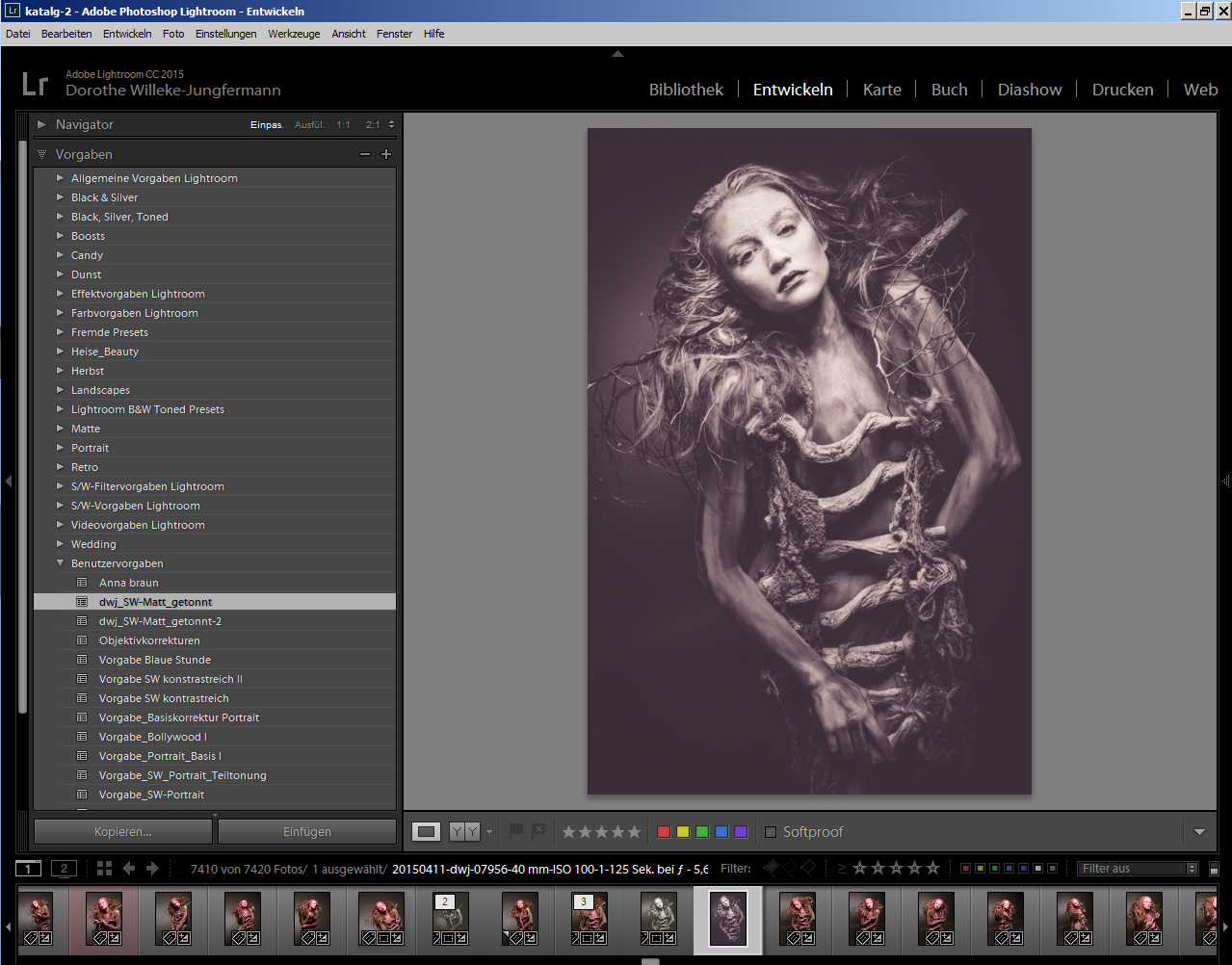The height and width of the screenshot is (965, 1232).
Task: Set navigator zoom to Ausfül.
Action: (310, 125)
